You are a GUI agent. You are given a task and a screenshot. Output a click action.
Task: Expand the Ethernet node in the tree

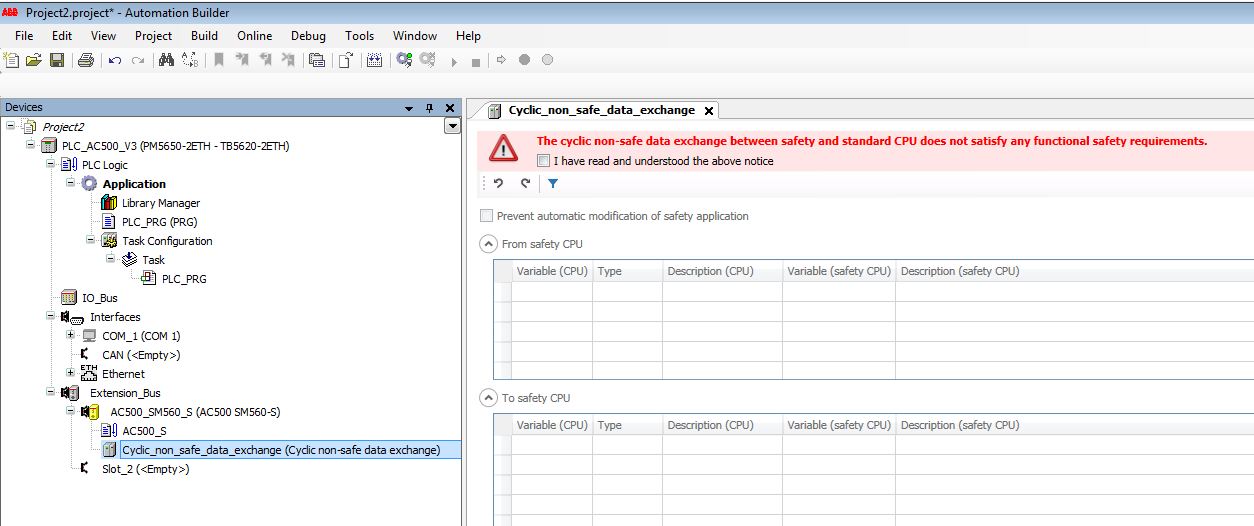71,374
